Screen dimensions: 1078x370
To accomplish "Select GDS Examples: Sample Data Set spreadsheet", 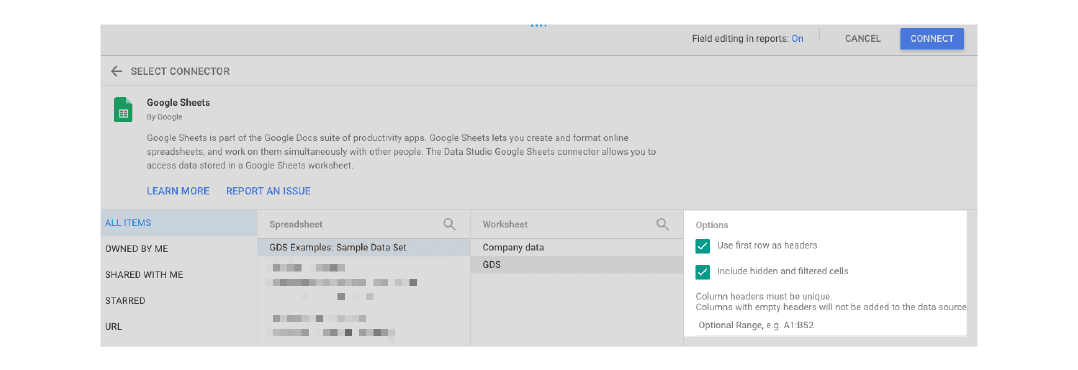I will click(364, 248).
